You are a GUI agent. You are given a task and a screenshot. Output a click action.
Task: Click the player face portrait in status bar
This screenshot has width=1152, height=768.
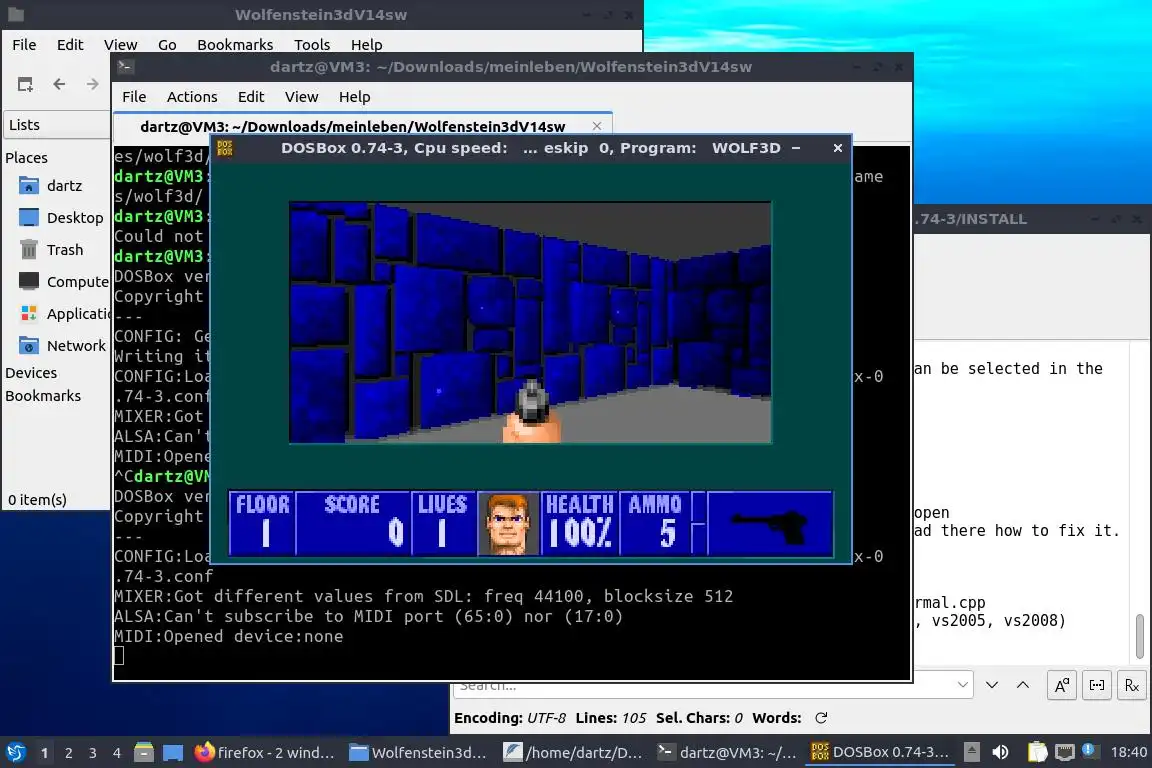point(508,523)
